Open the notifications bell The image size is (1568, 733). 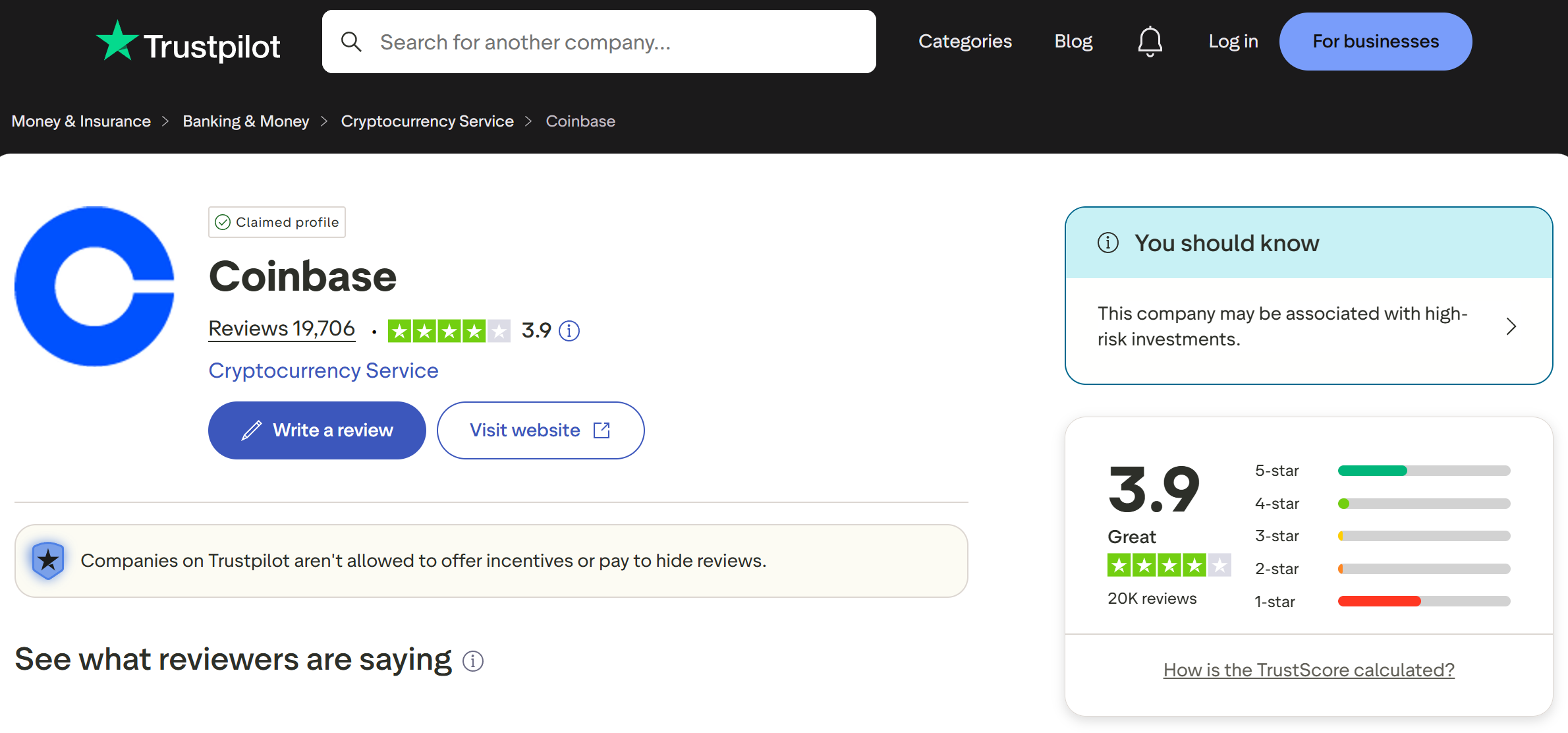click(x=1150, y=42)
